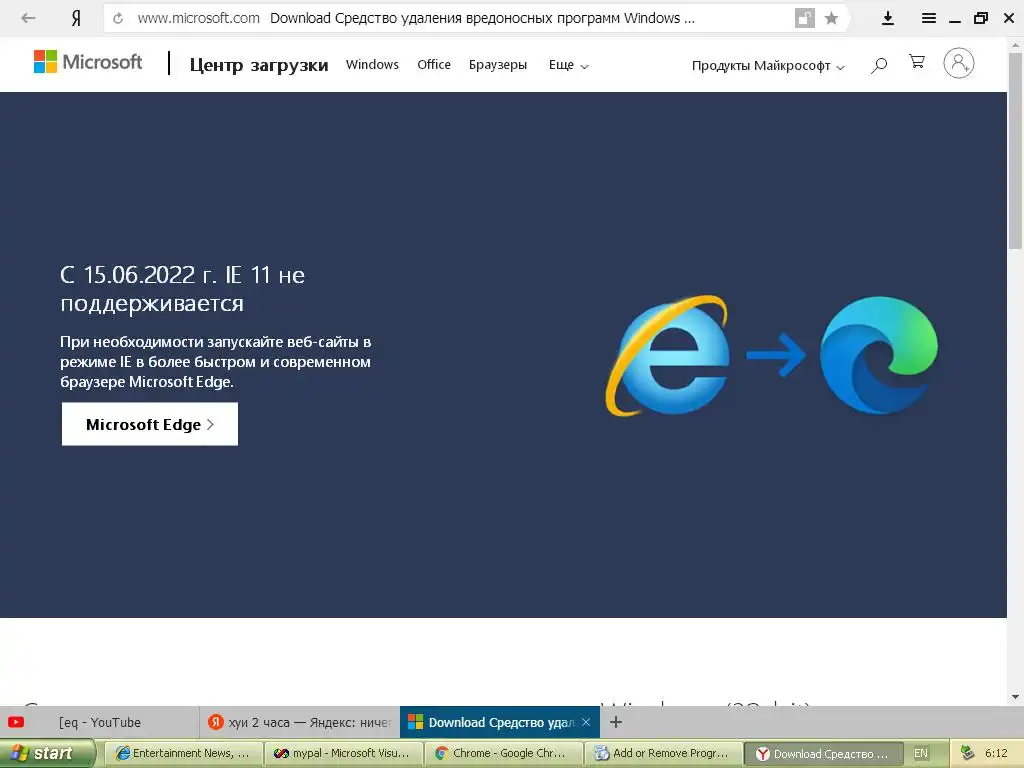Screen dimensions: 1024x768
Task: Open the site search magnifier
Action: pos(879,65)
